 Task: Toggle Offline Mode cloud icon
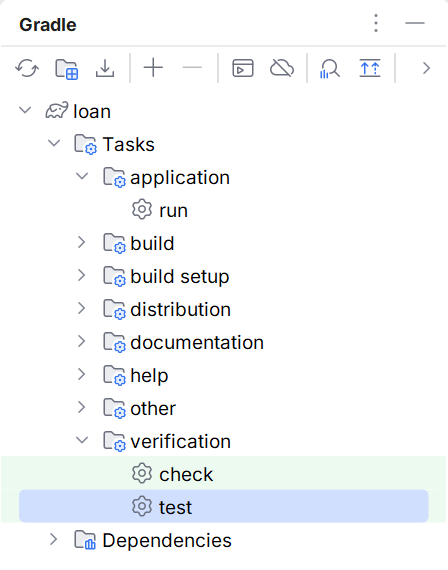coord(282,68)
